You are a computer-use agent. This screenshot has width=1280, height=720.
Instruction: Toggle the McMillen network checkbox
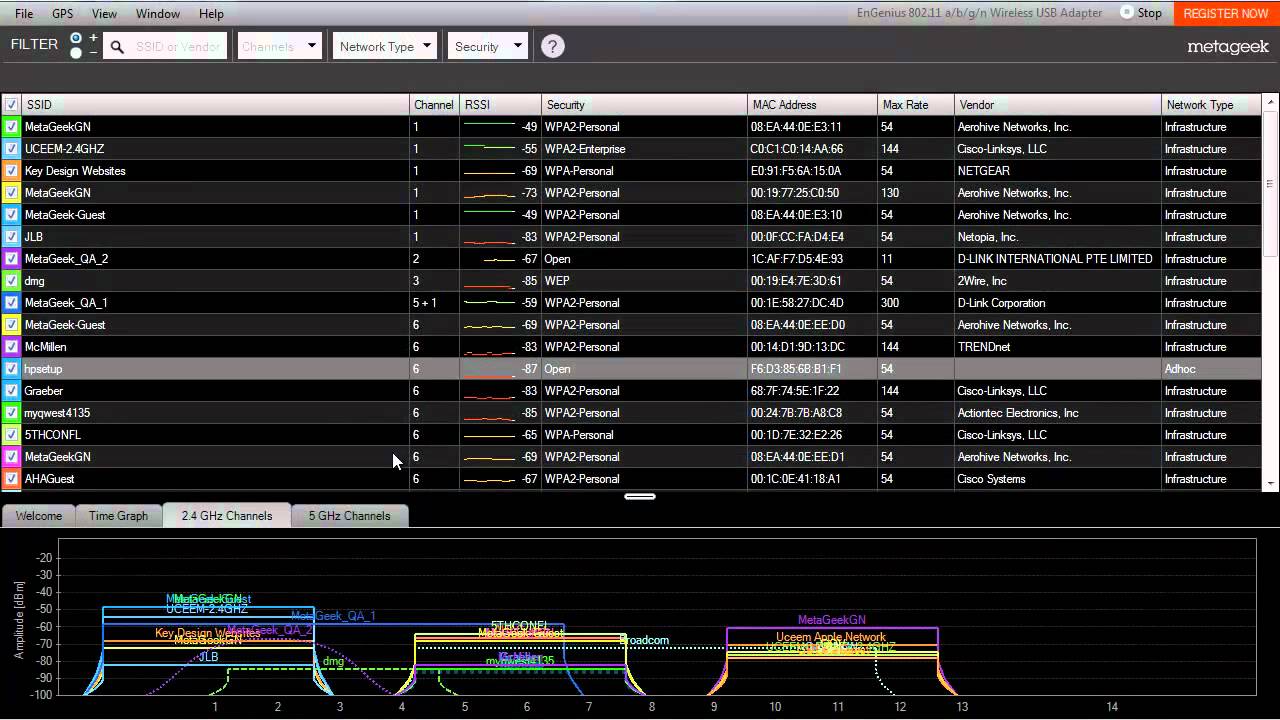pos(11,347)
